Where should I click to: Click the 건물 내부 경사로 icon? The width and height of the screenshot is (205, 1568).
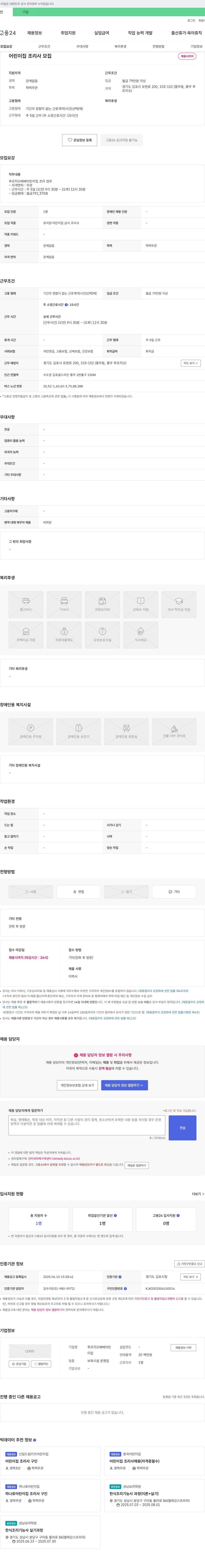tap(174, 732)
